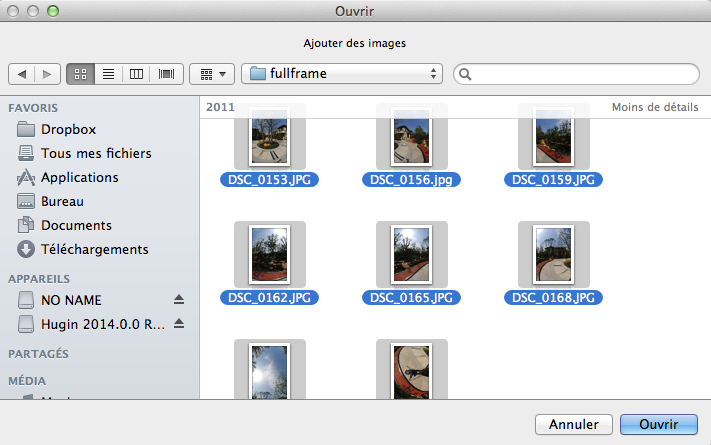Click the back navigation arrow
The image size is (711, 445).
pyautogui.click(x=22, y=74)
